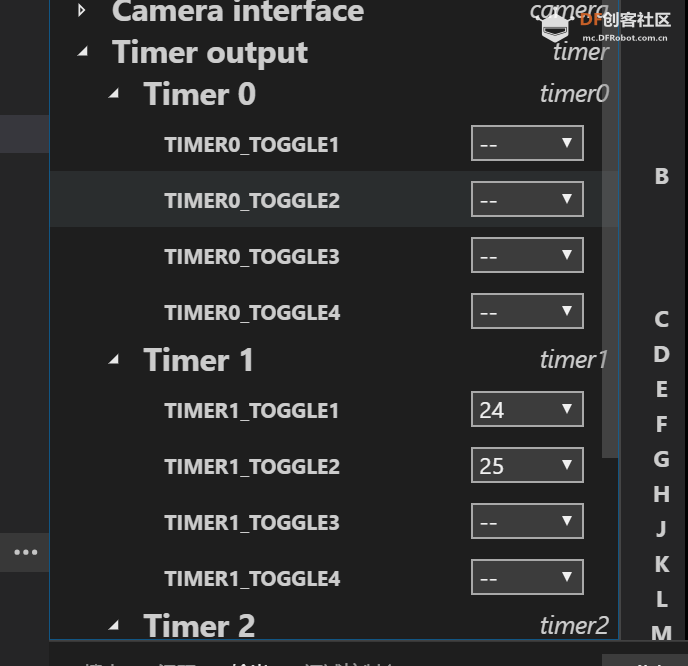Collapse the Timer 1 group arrow
Screen dimensions: 688x666
click(115, 360)
